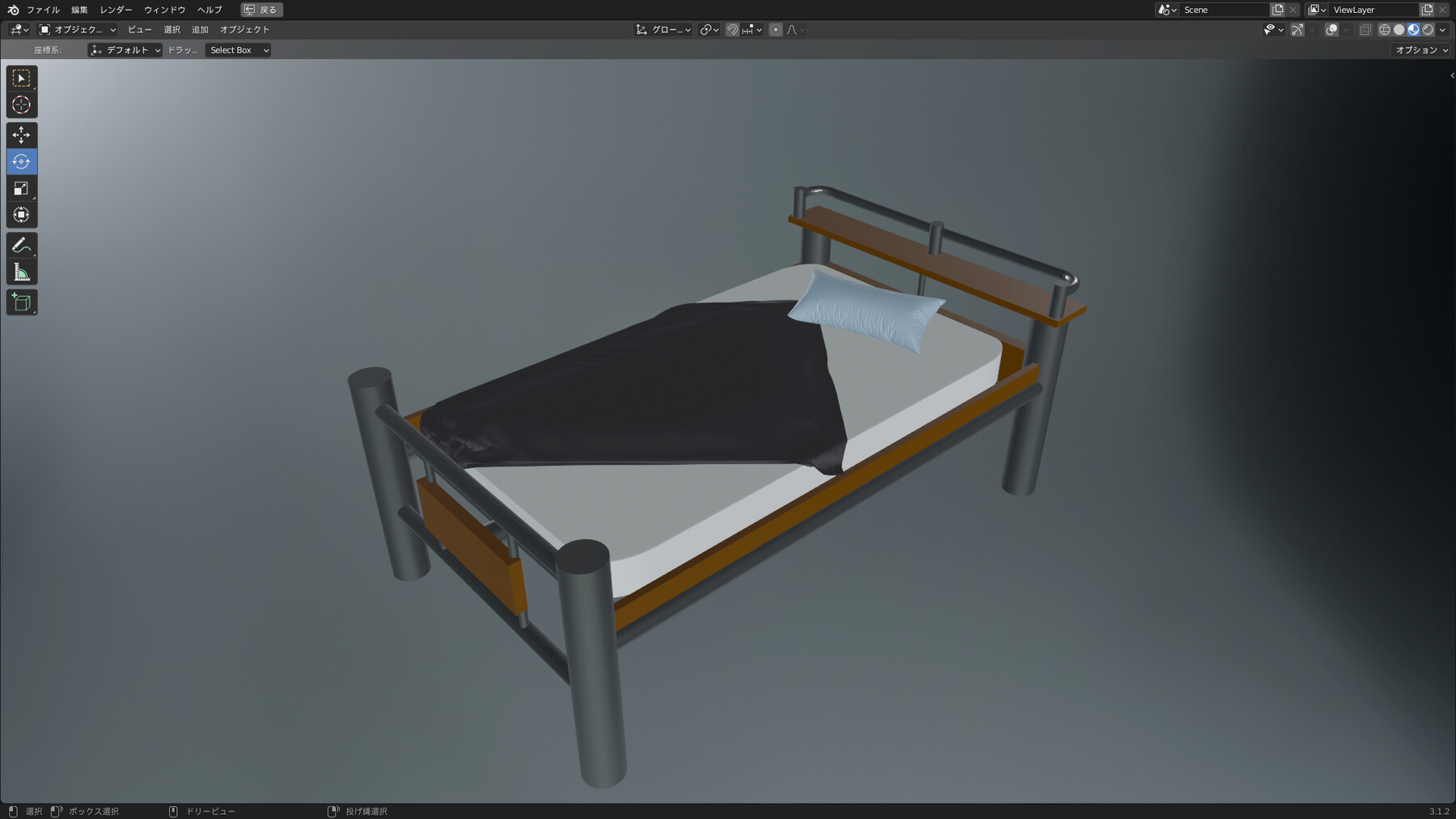Activate the Tweak select tool
Screen dimensions: 1456x819
tap(22, 78)
